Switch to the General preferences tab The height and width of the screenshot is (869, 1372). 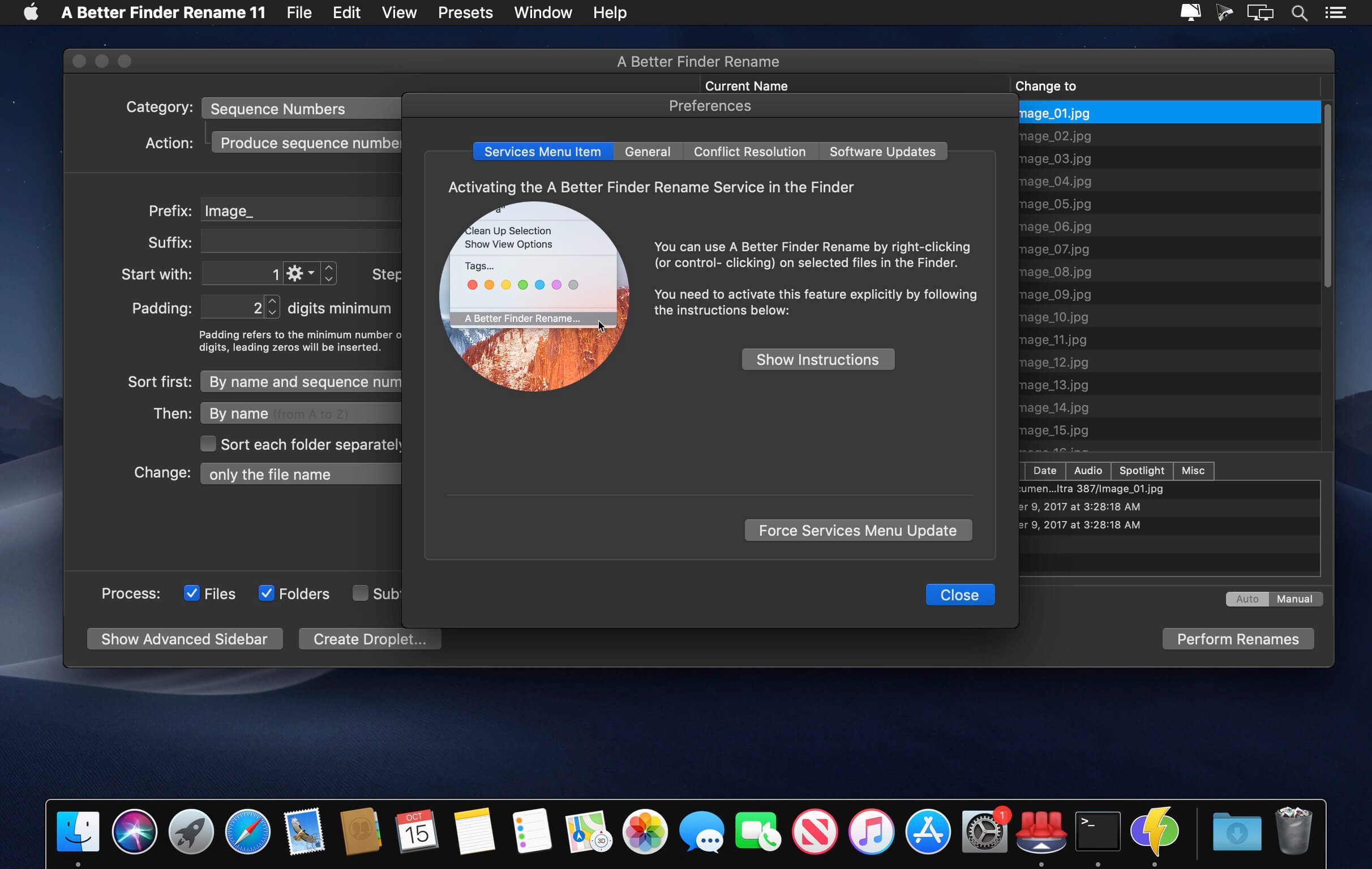click(x=647, y=150)
